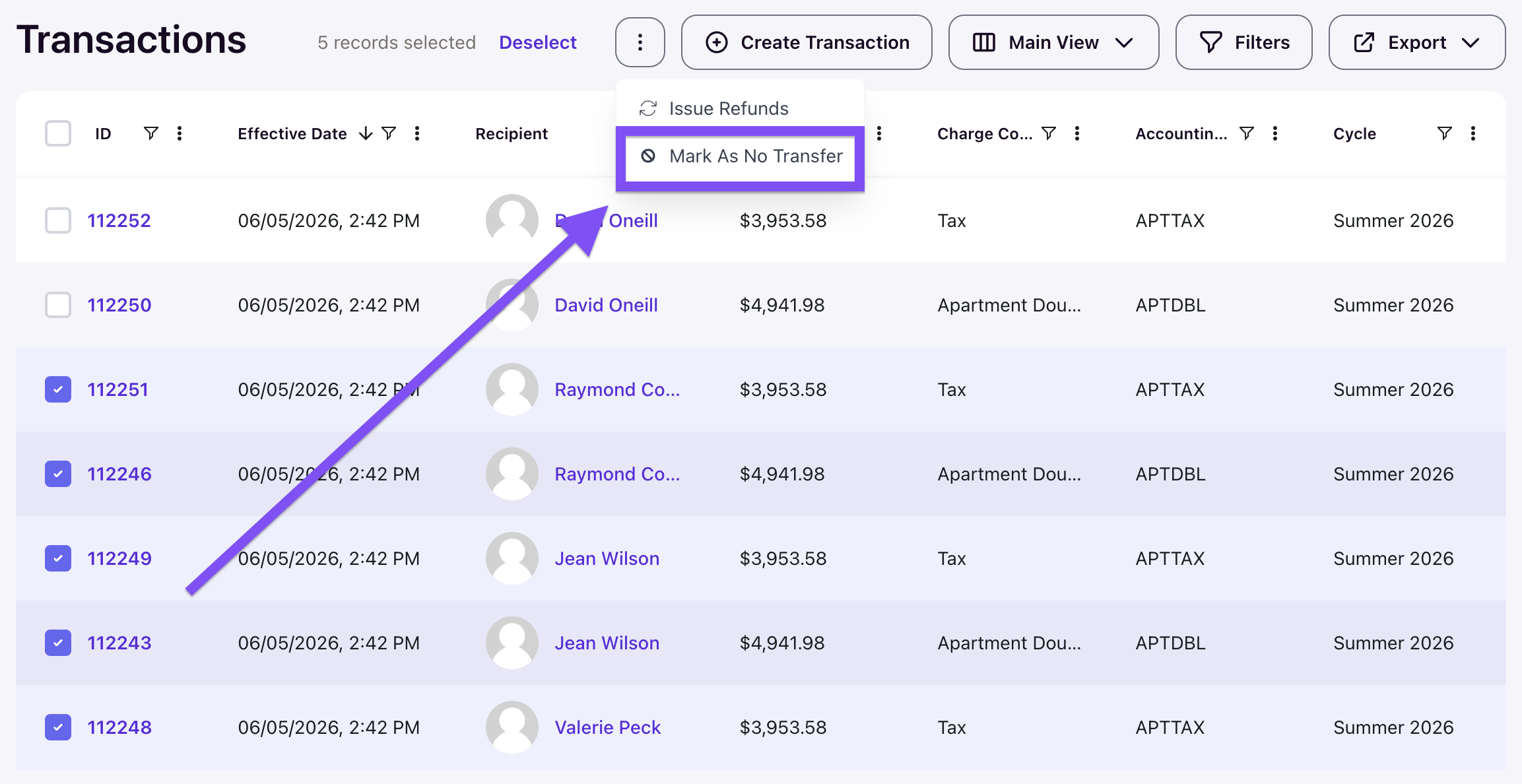The height and width of the screenshot is (784, 1522).
Task: Open Cycle column options menu
Action: pos(1473,133)
